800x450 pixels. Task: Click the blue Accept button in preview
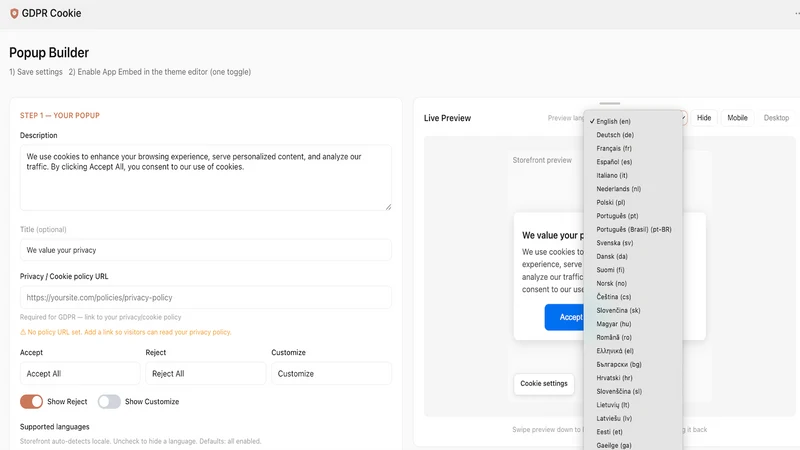[x=565, y=317]
